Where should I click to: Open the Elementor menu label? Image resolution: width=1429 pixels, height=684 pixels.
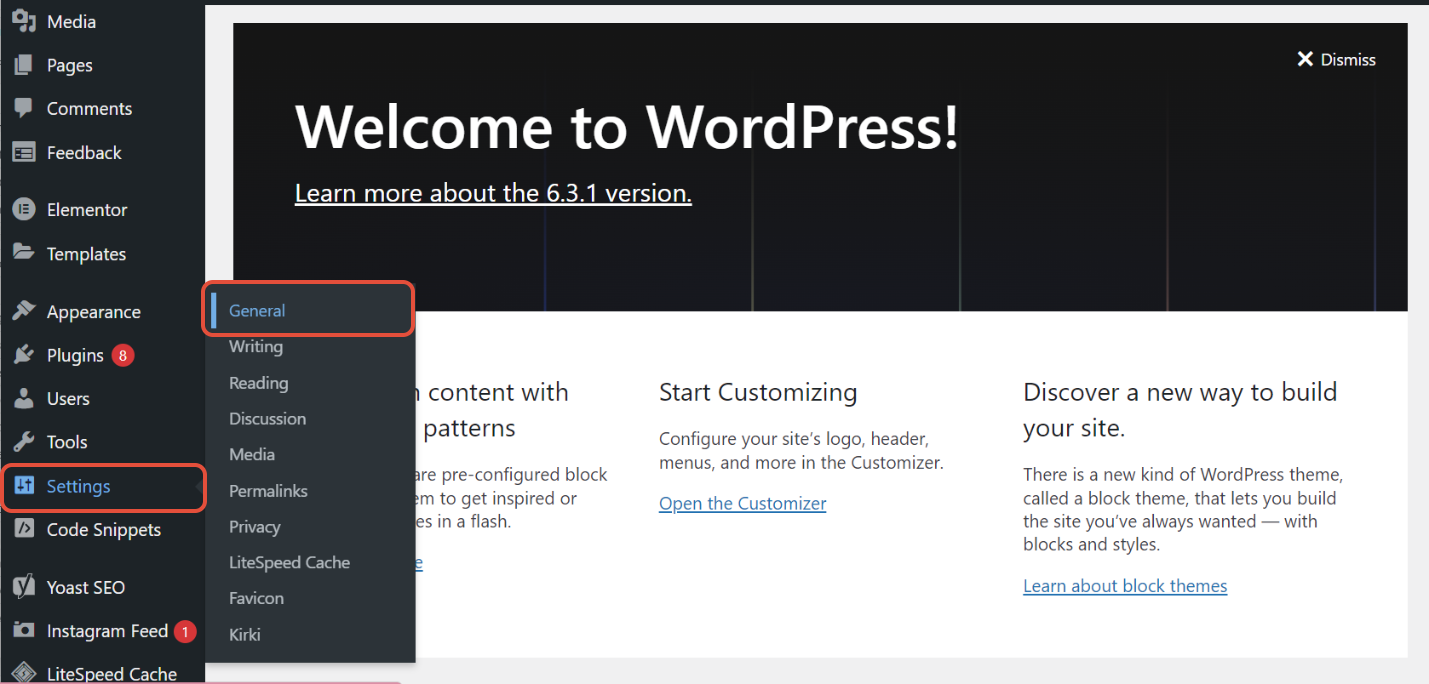point(87,209)
